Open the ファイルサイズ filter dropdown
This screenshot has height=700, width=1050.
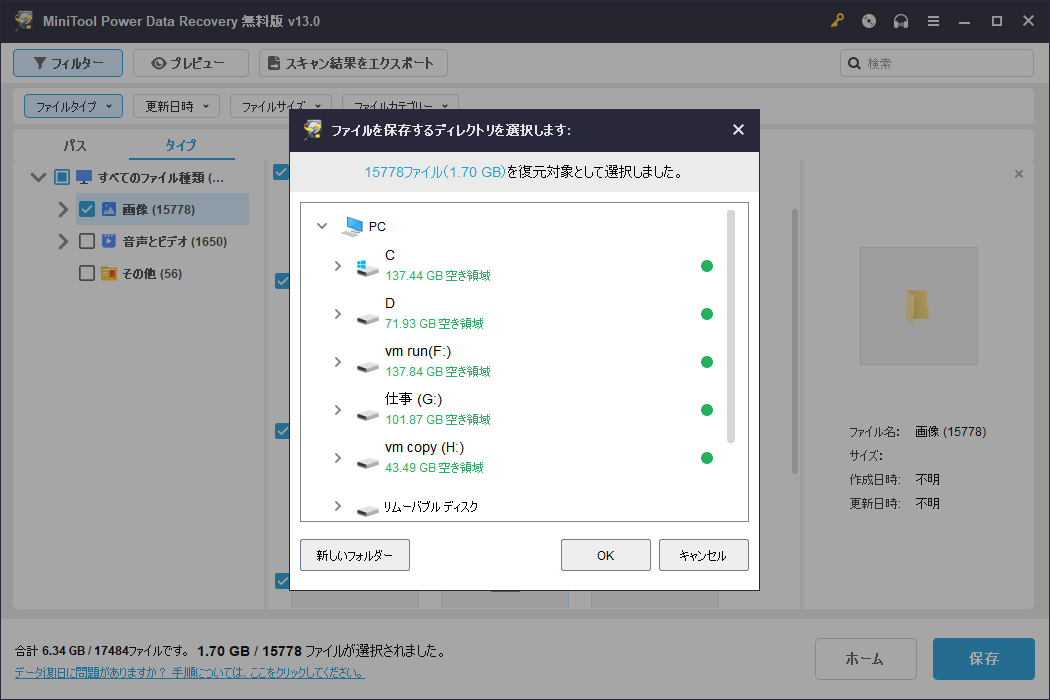(x=281, y=106)
